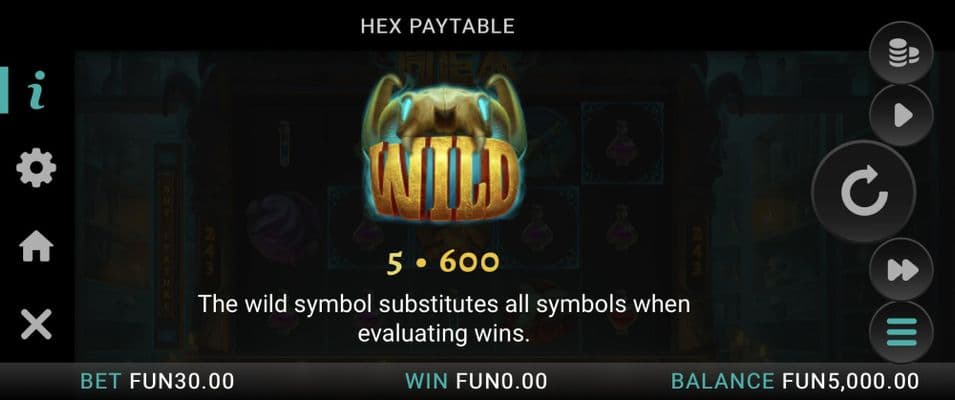Screen dimensions: 955x400
Task: Open the settings gear icon
Action: 37,167
